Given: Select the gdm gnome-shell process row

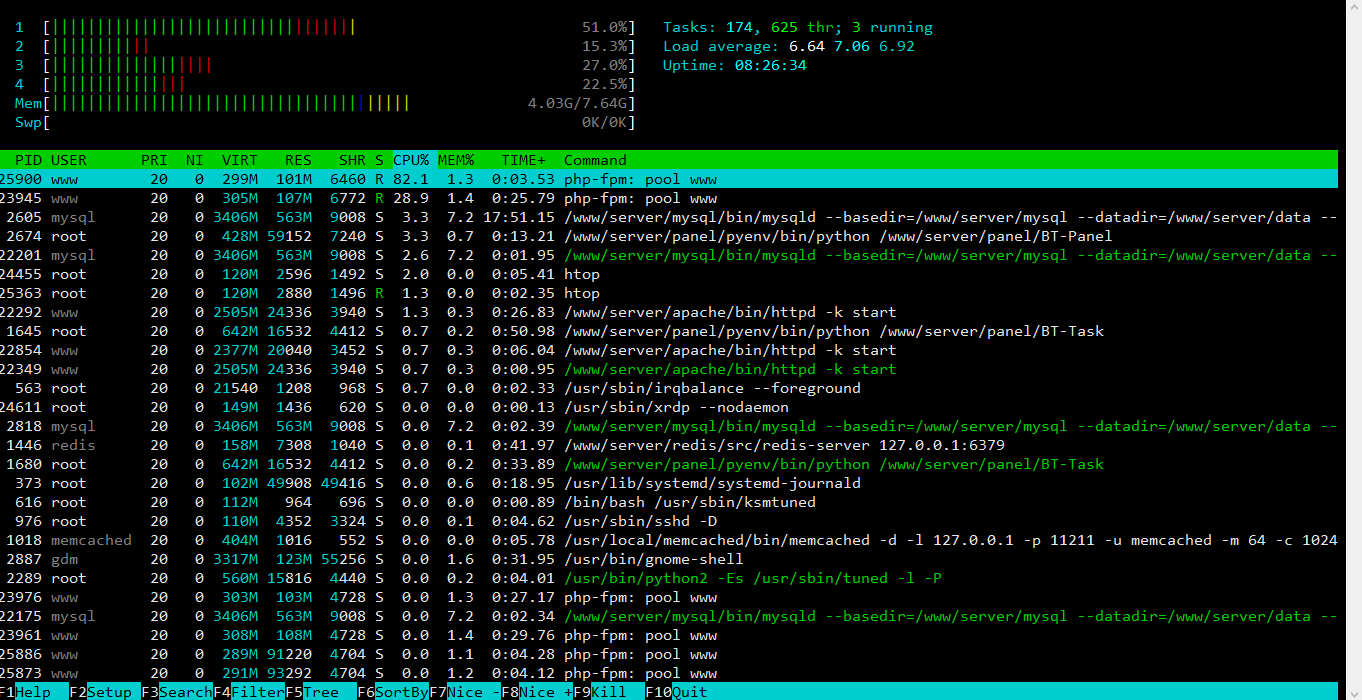Looking at the screenshot, I should [669, 559].
